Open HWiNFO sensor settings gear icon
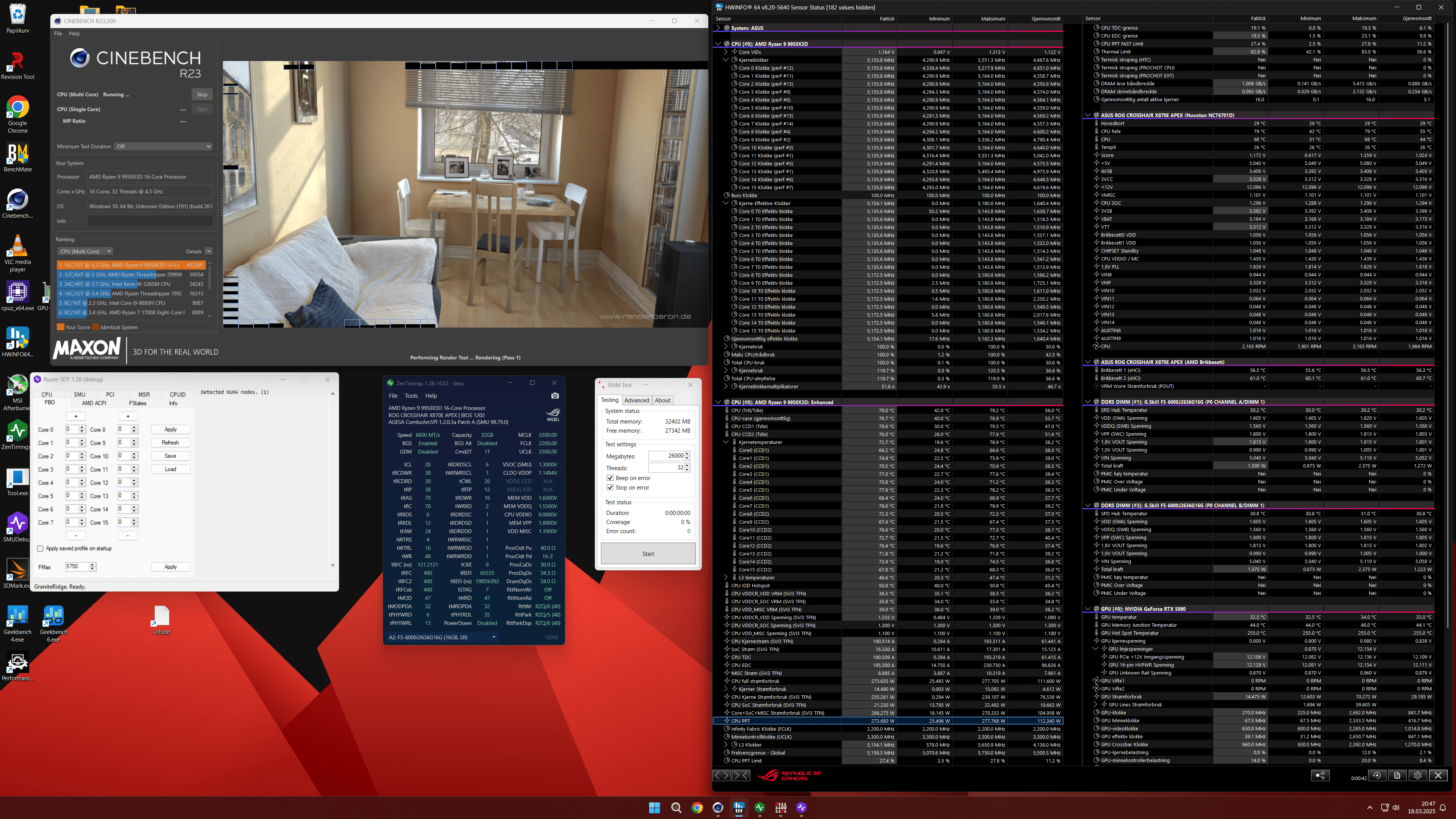 click(1417, 775)
